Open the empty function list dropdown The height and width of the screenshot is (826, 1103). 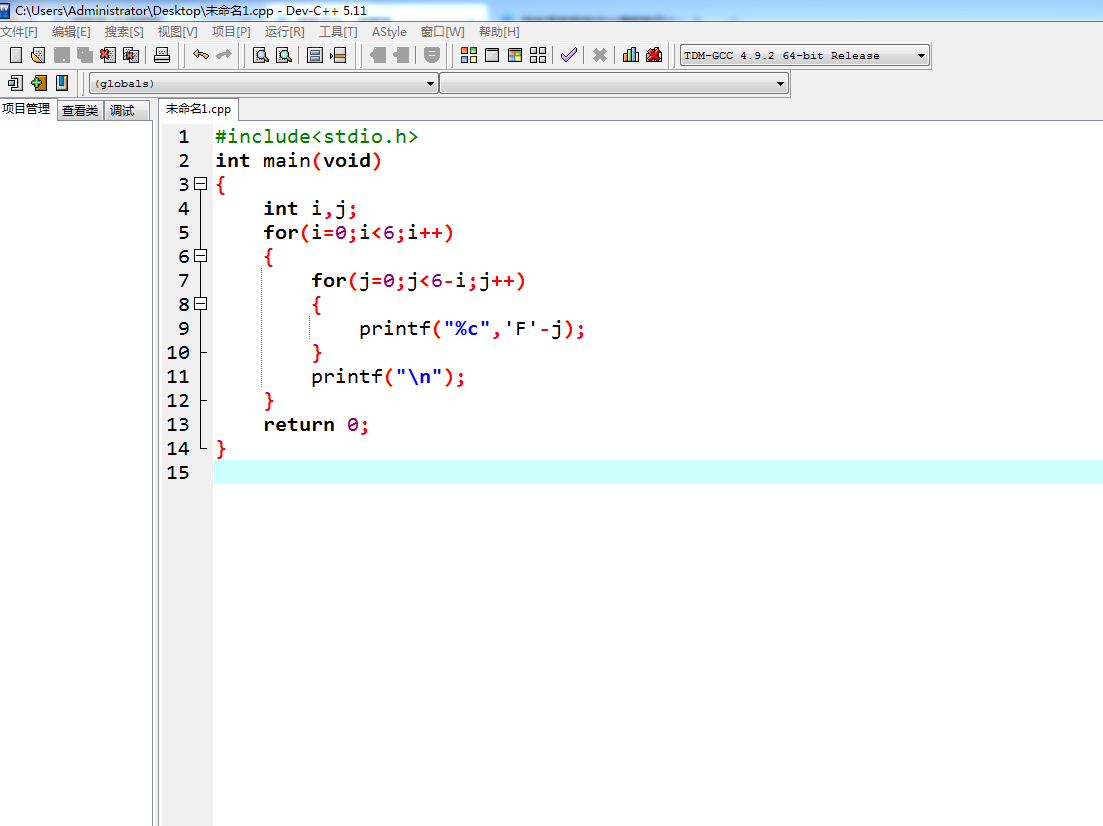pos(613,84)
